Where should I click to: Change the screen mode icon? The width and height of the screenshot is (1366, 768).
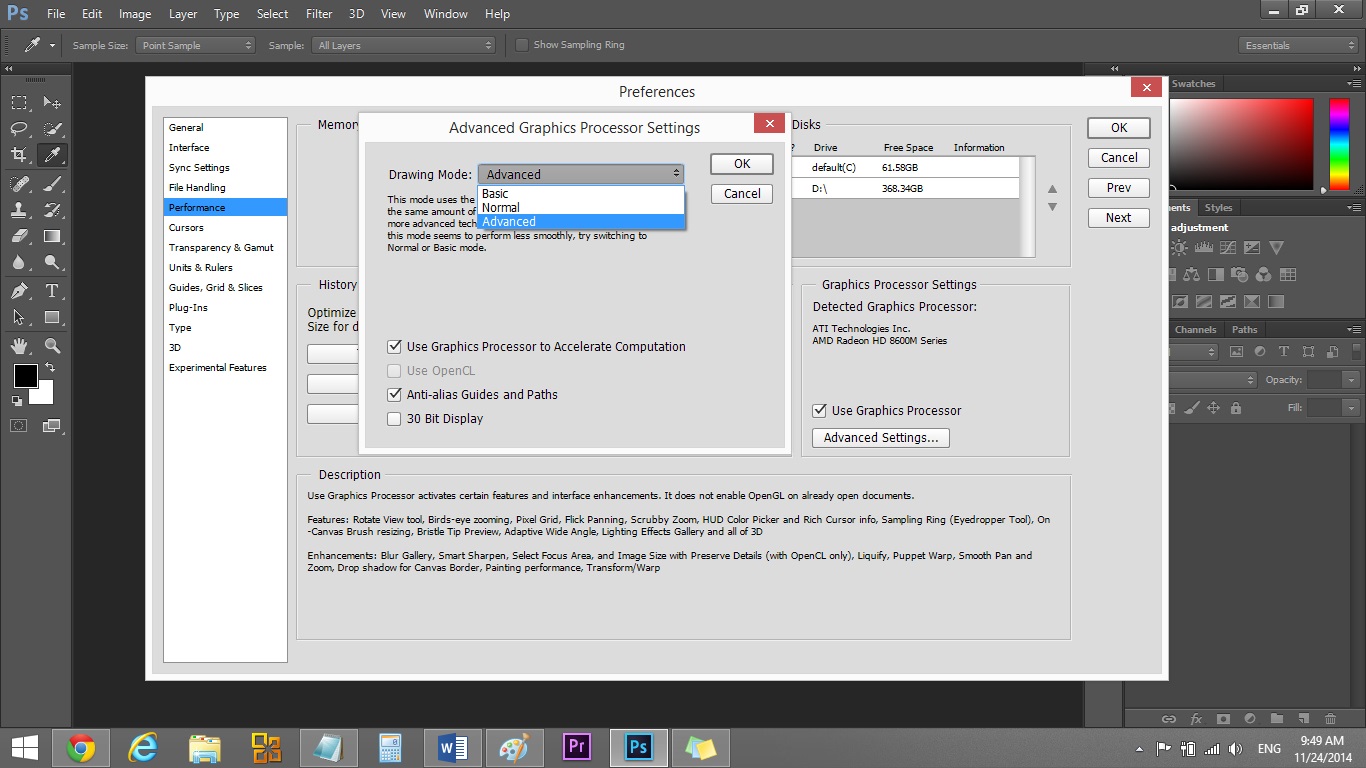coord(52,425)
